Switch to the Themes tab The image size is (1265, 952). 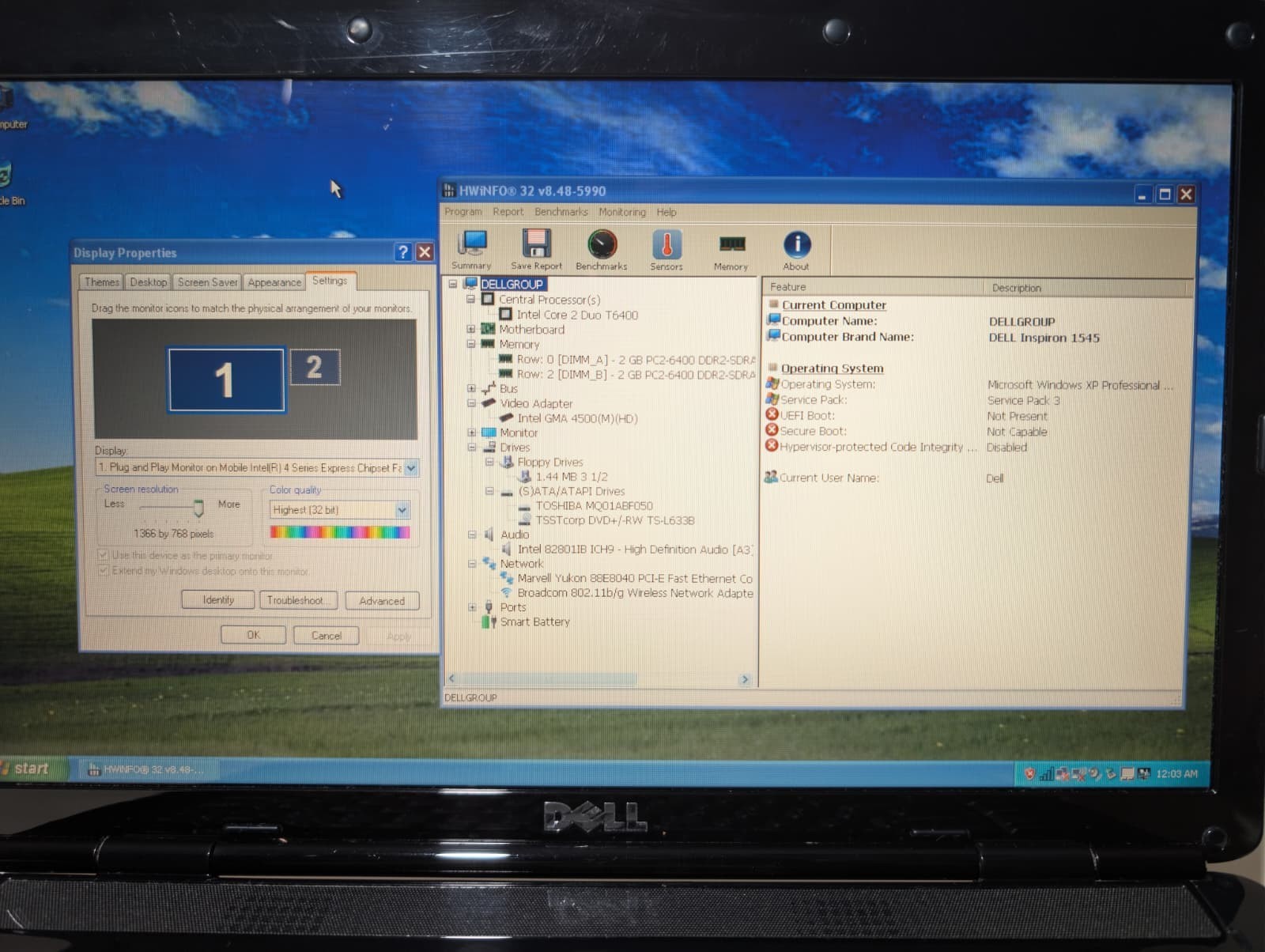pyautogui.click(x=102, y=282)
